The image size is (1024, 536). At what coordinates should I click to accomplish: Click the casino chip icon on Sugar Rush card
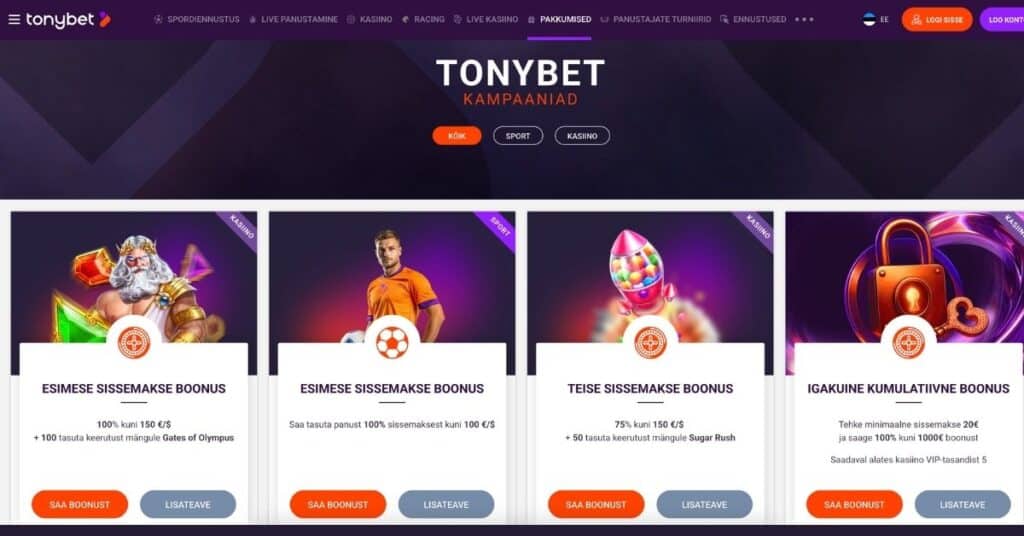650,341
